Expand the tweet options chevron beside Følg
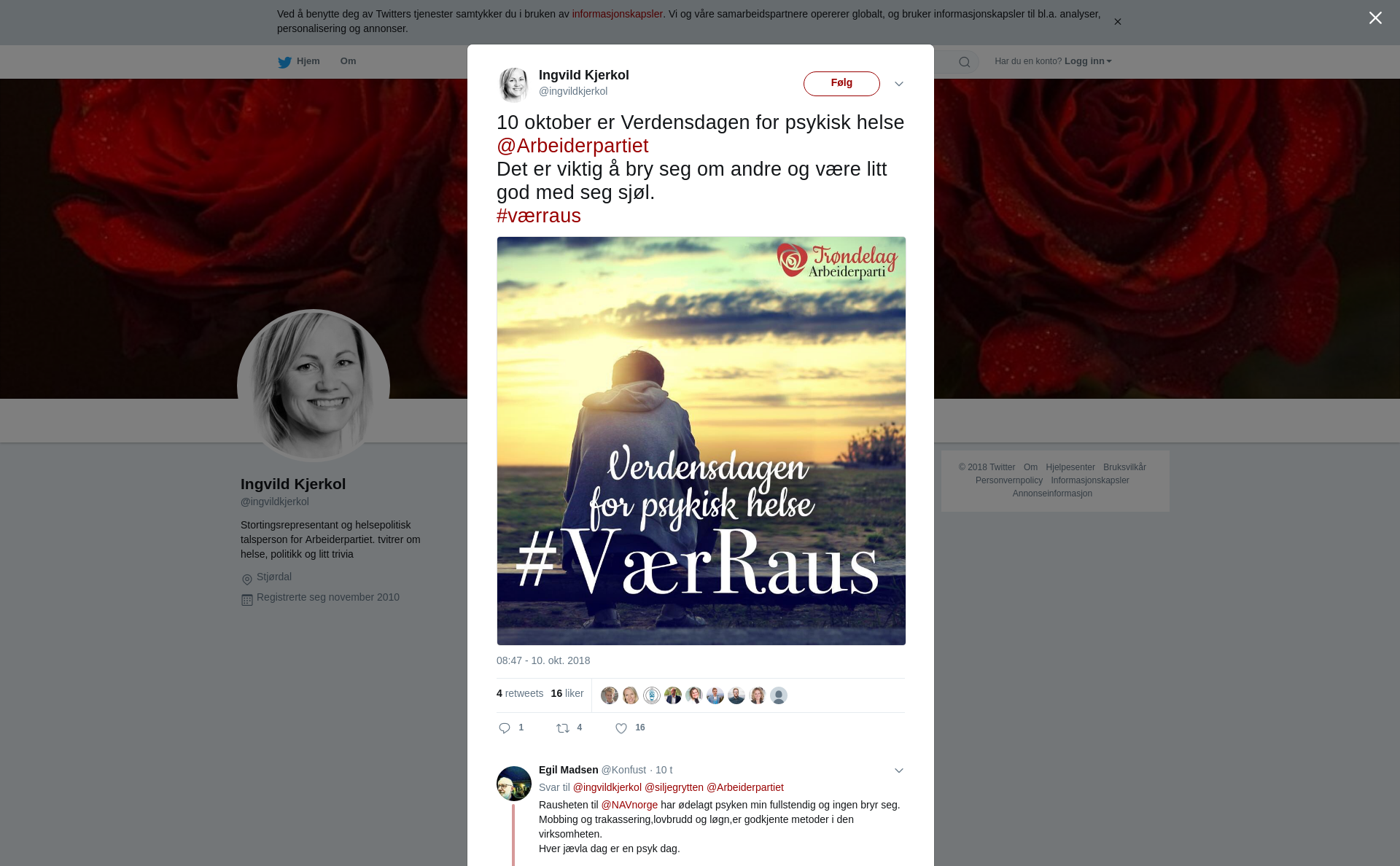The height and width of the screenshot is (866, 1400). (x=899, y=84)
